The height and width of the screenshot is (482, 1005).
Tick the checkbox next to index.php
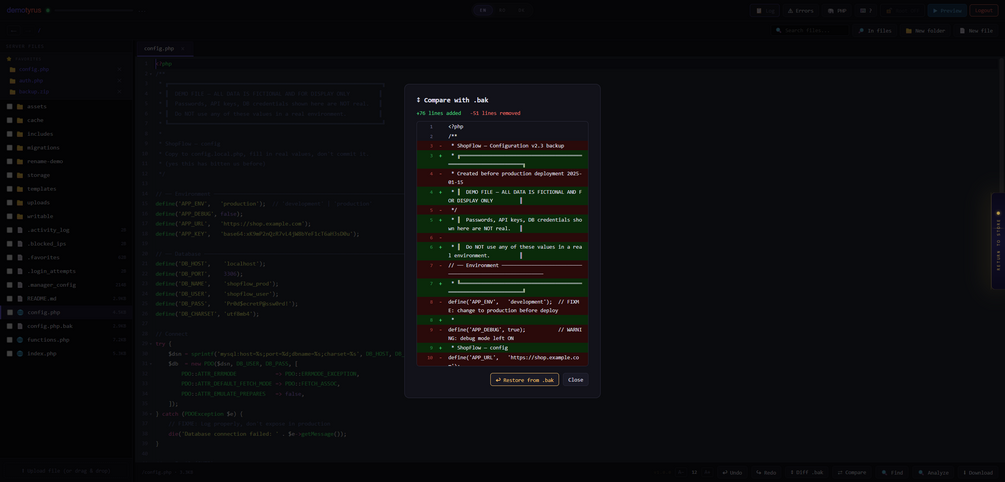(x=10, y=354)
